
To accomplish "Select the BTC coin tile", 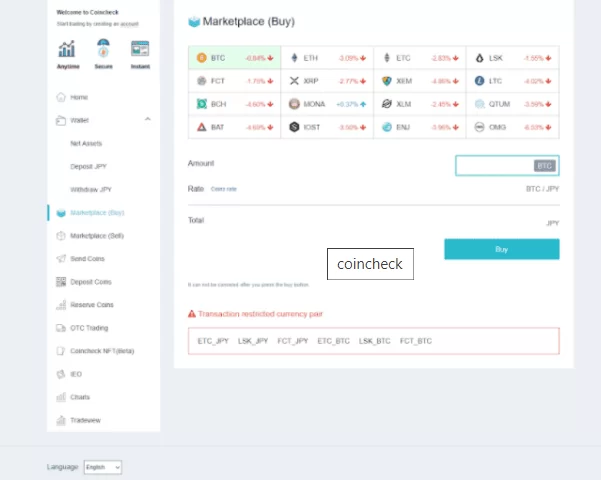I will 235,58.
